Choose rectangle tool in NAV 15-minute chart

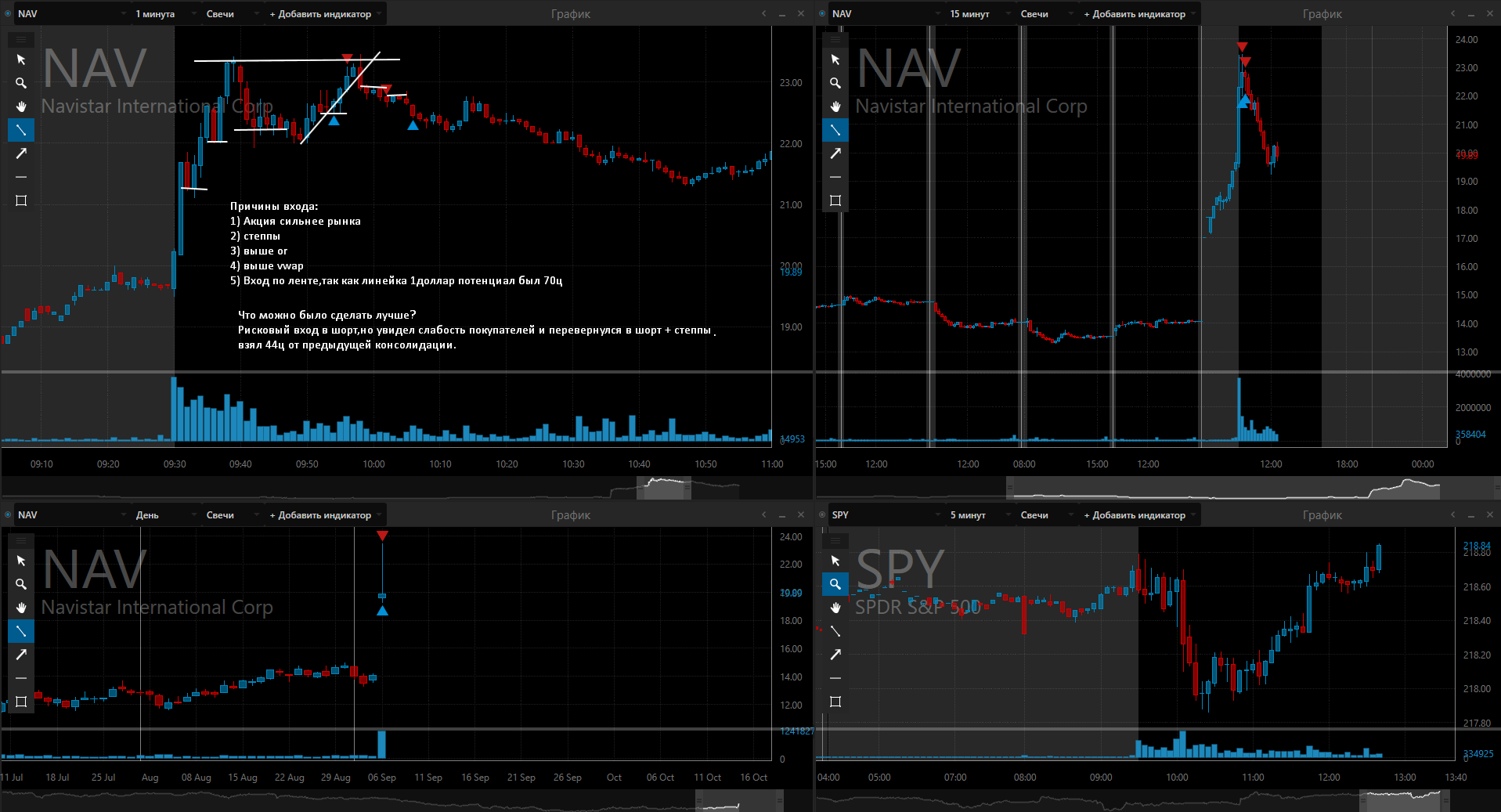tap(835, 200)
